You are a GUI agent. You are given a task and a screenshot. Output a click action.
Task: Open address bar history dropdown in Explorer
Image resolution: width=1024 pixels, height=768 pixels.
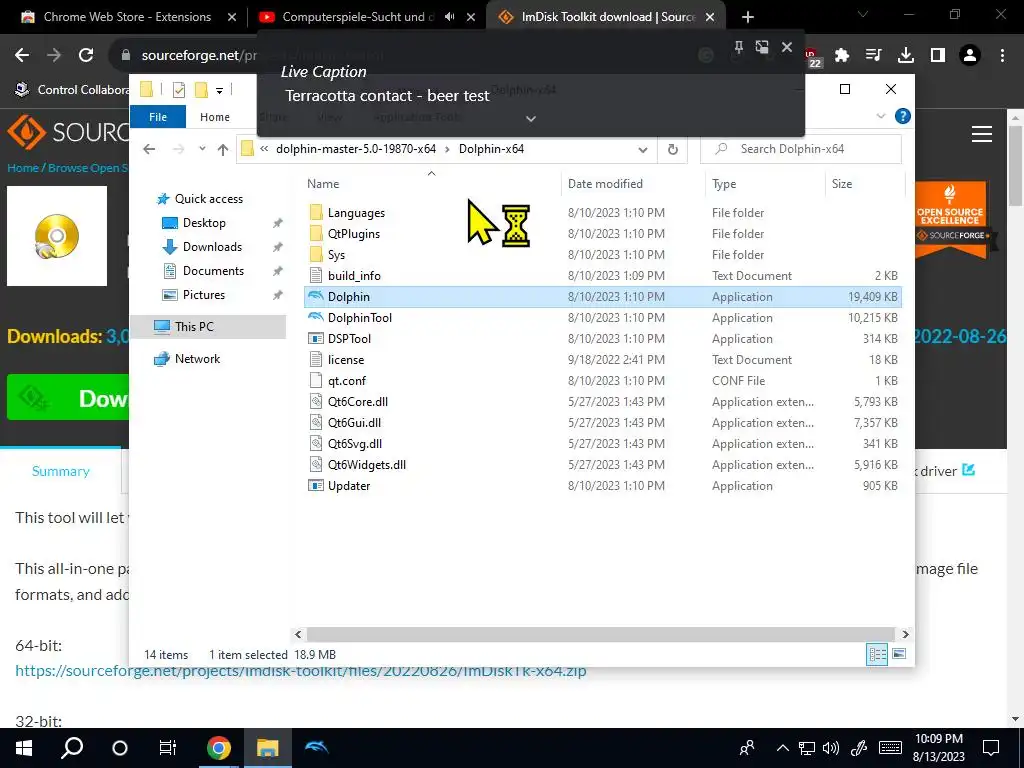click(x=643, y=150)
